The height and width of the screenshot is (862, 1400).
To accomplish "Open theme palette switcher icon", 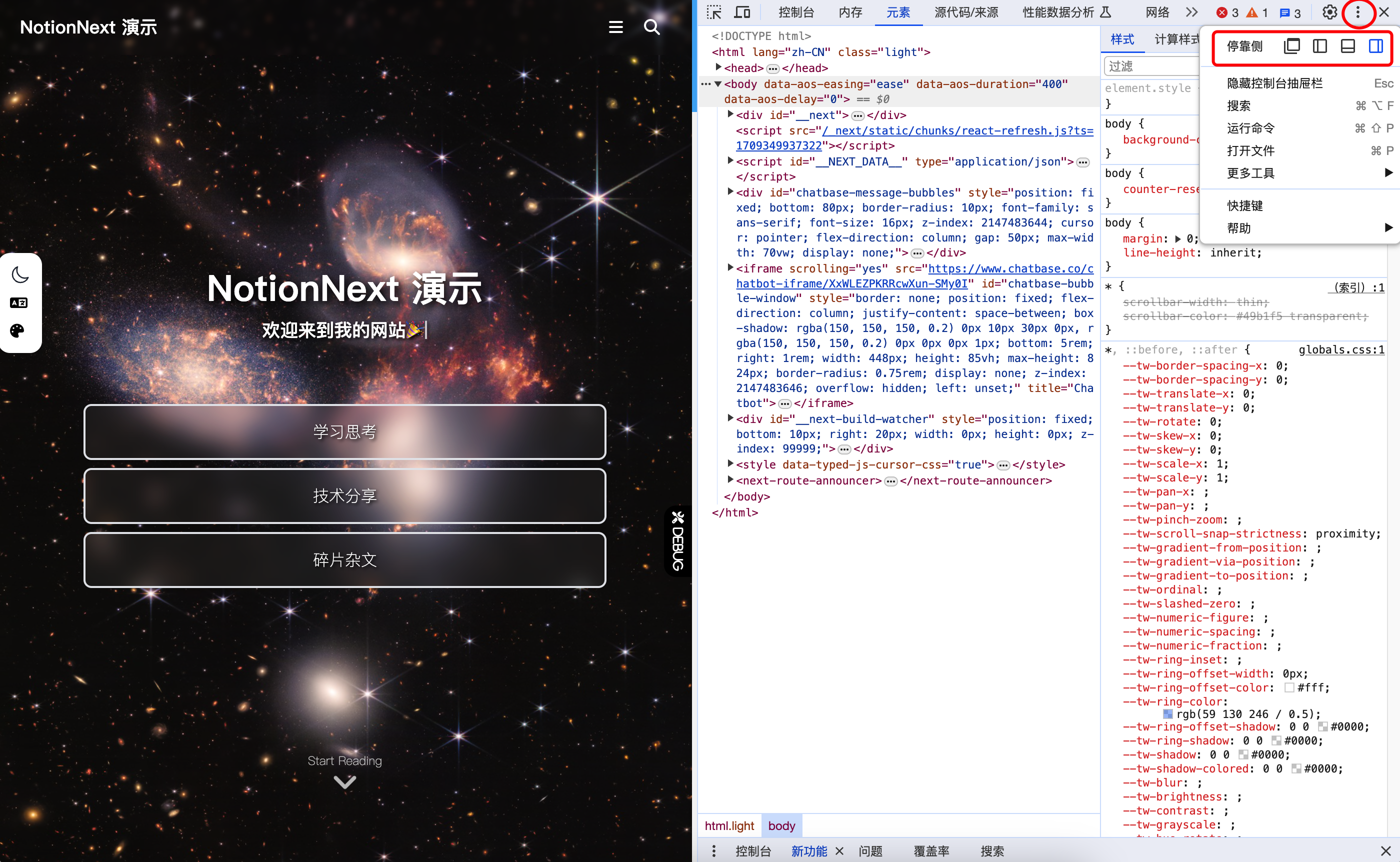I will coord(17,330).
